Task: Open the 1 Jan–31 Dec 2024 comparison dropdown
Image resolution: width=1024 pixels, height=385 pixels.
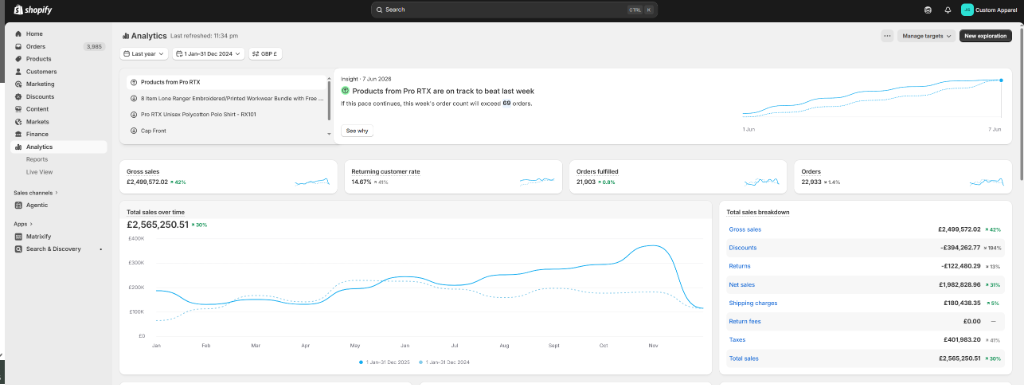Action: [x=209, y=54]
